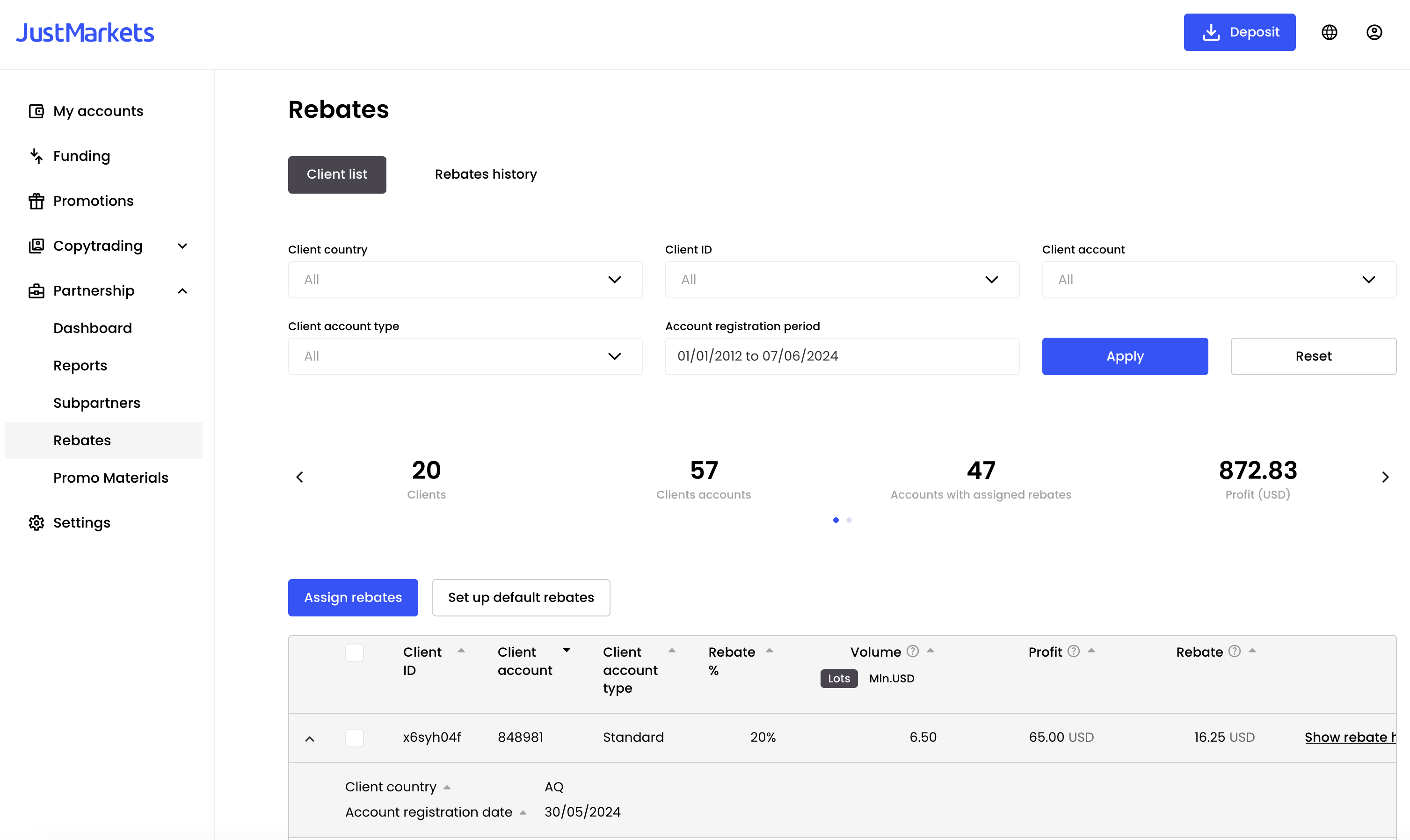
Task: Select the Funding icon in sidebar
Action: point(36,156)
